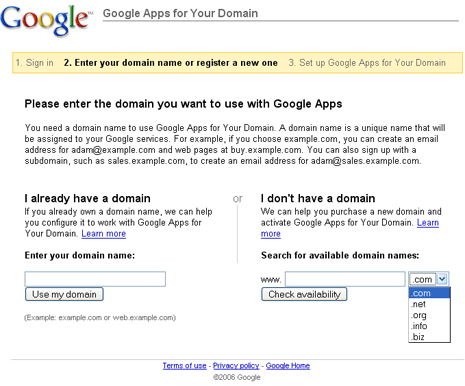The image size is (465, 386).
Task: Focus the Enter your domain name field
Action: pyautogui.click(x=95, y=279)
